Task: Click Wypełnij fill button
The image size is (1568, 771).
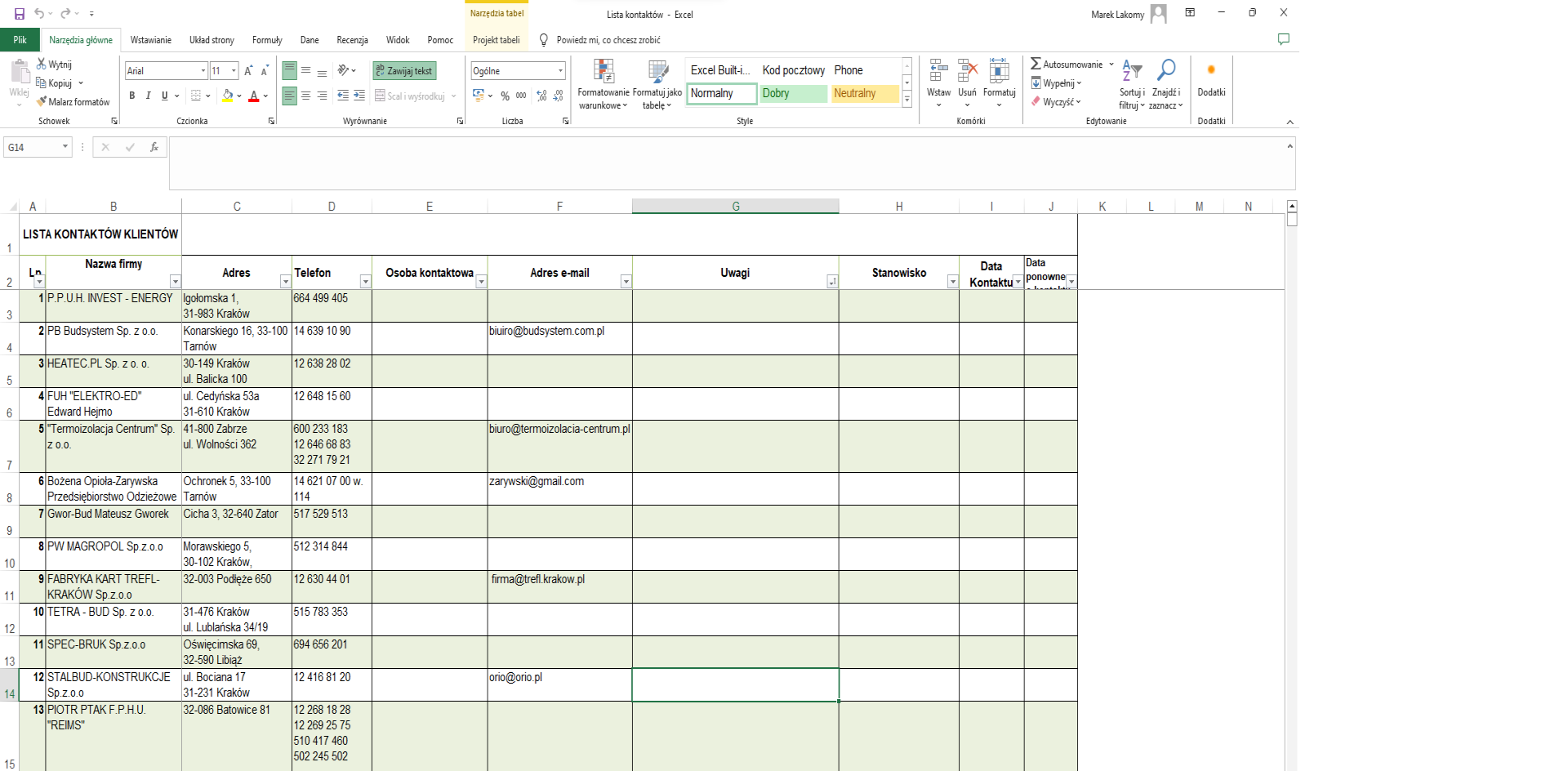Action: click(1057, 82)
